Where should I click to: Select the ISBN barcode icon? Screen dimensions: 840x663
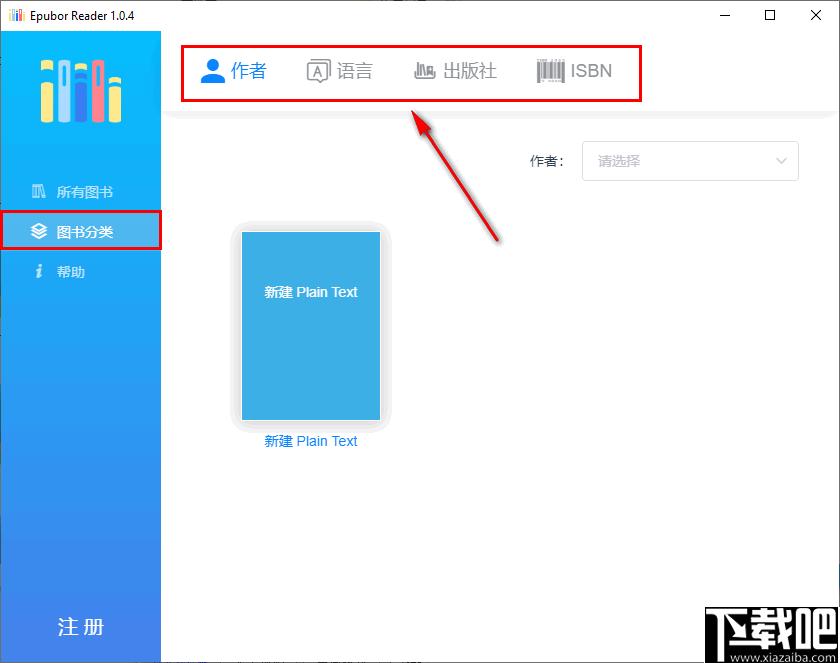pyautogui.click(x=550, y=71)
